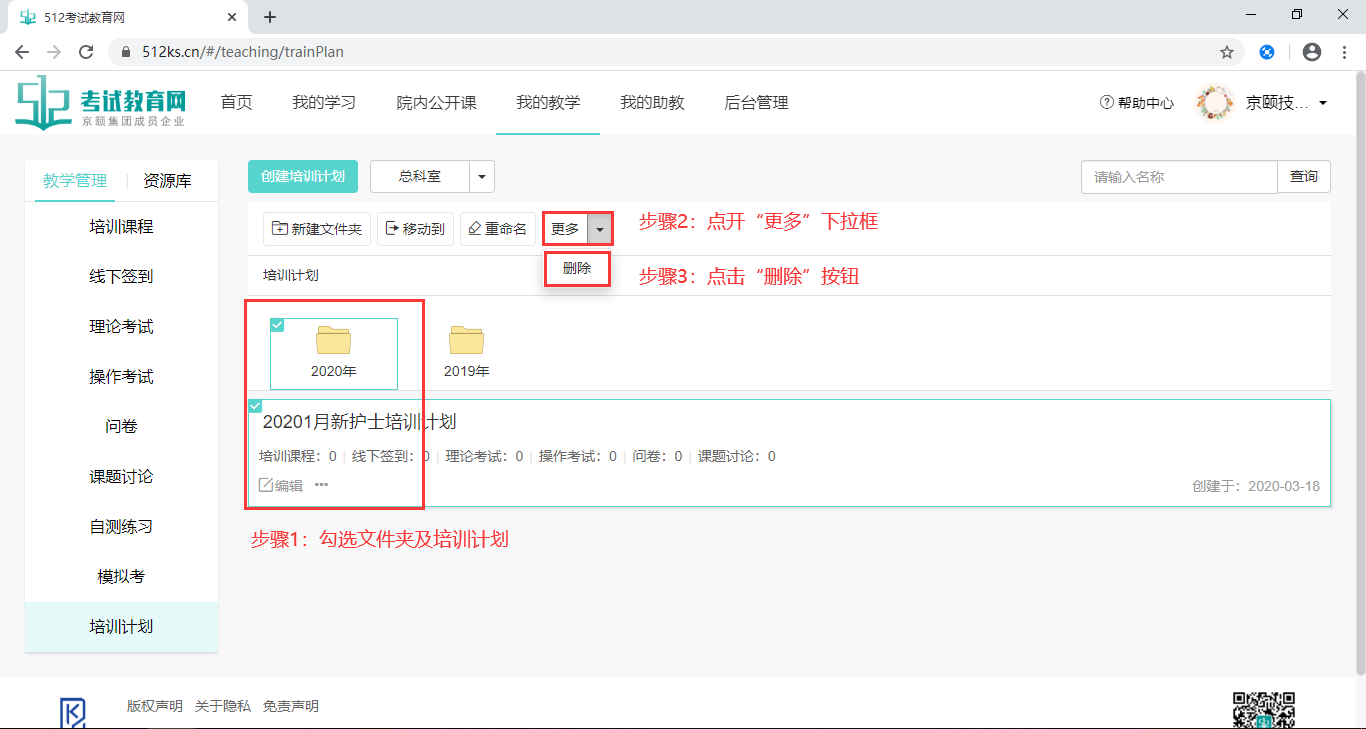Click the 重命名 button
This screenshot has width=1366, height=729.
(497, 229)
